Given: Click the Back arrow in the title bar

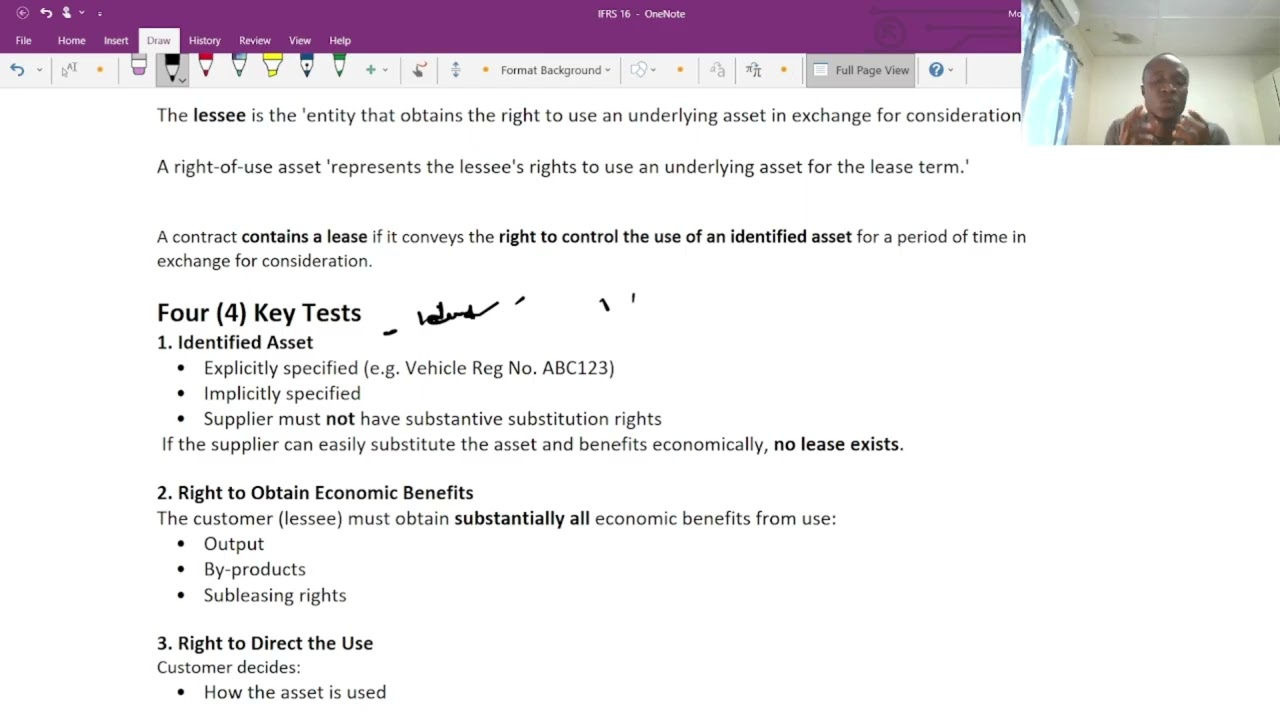Looking at the screenshot, I should [x=23, y=13].
